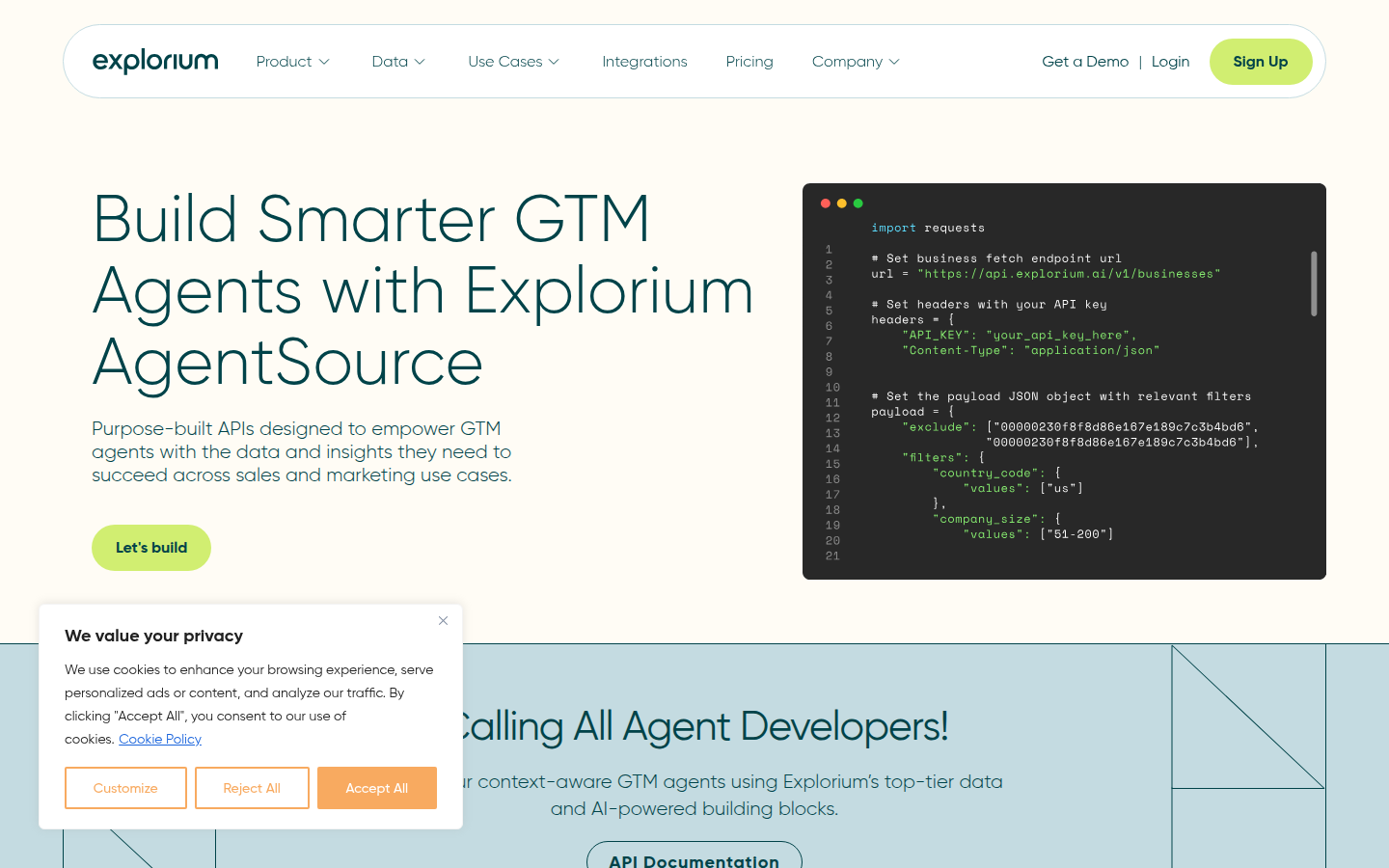This screenshot has width=1389, height=868.
Task: Click the yellow dot in code window
Action: [x=842, y=203]
